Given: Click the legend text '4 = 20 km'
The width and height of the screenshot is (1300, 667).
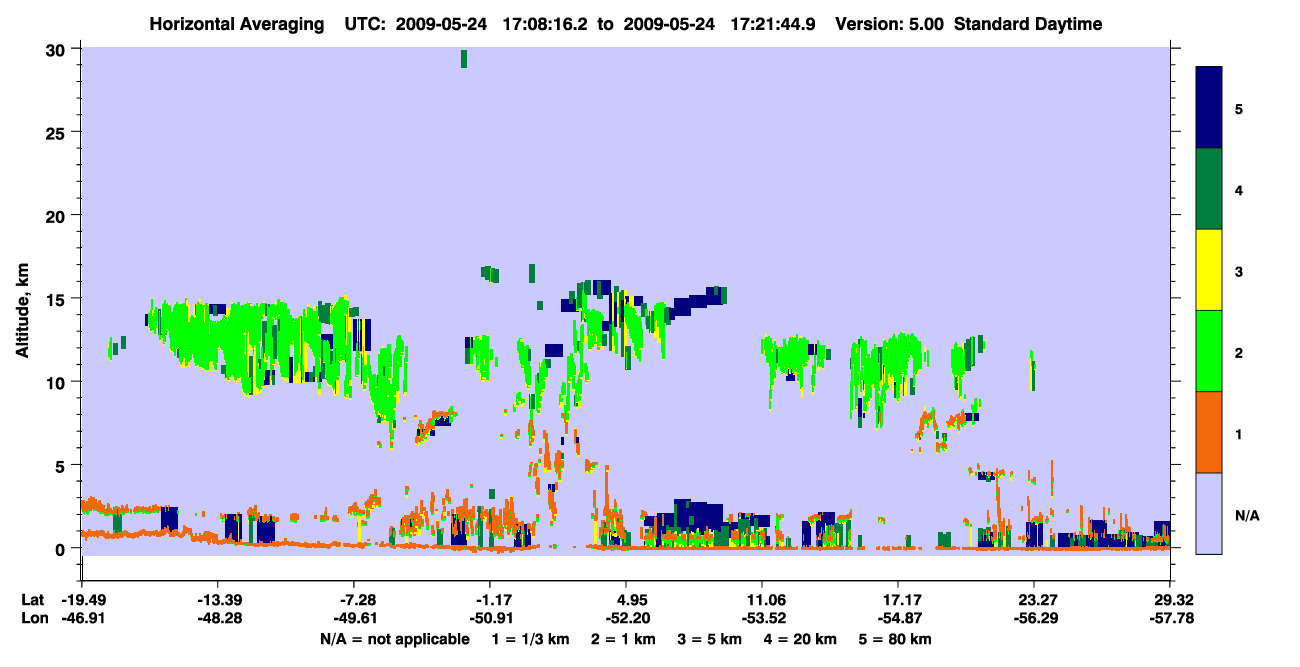Looking at the screenshot, I should tap(800, 639).
